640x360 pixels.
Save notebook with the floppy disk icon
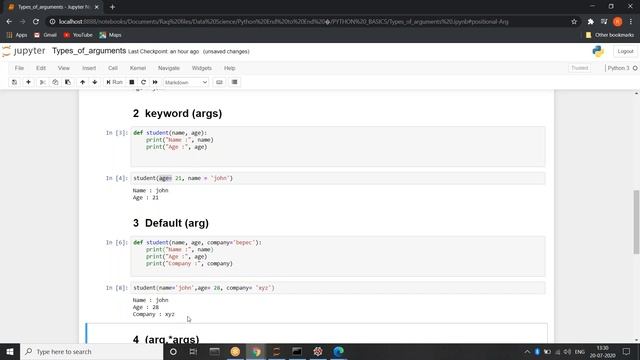14,82
